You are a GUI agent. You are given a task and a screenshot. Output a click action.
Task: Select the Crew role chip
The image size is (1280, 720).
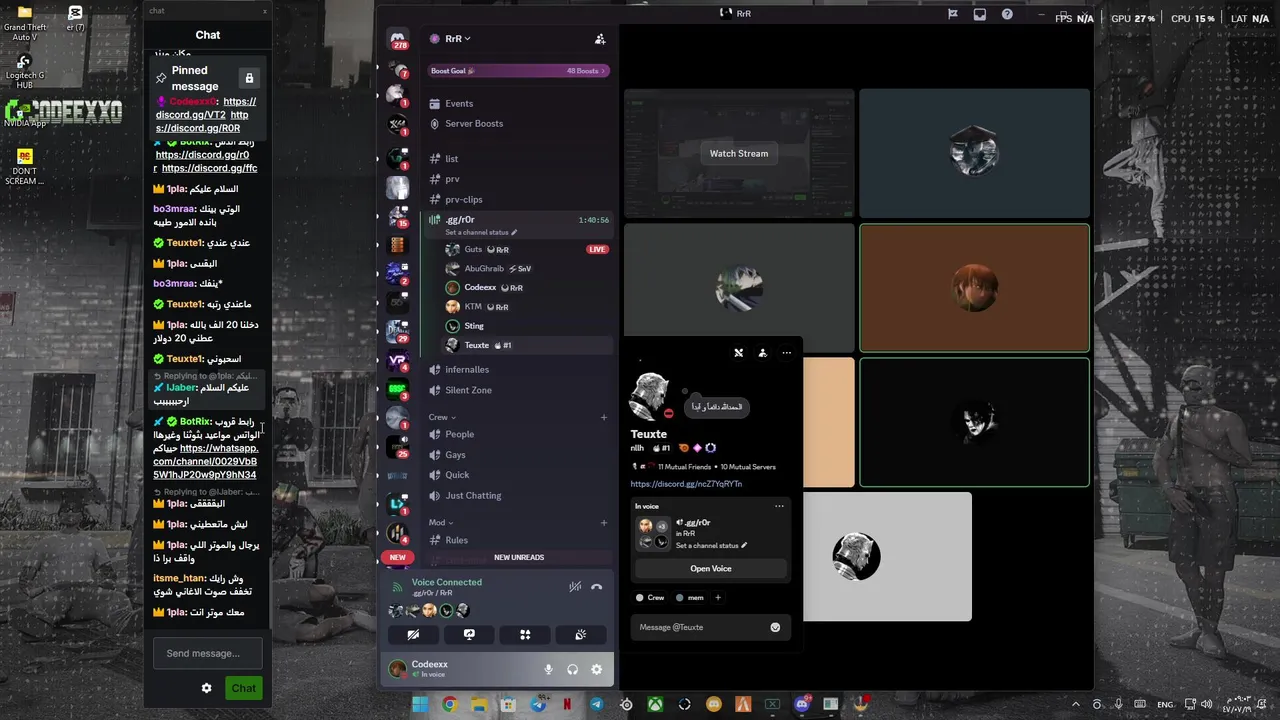[x=650, y=598]
